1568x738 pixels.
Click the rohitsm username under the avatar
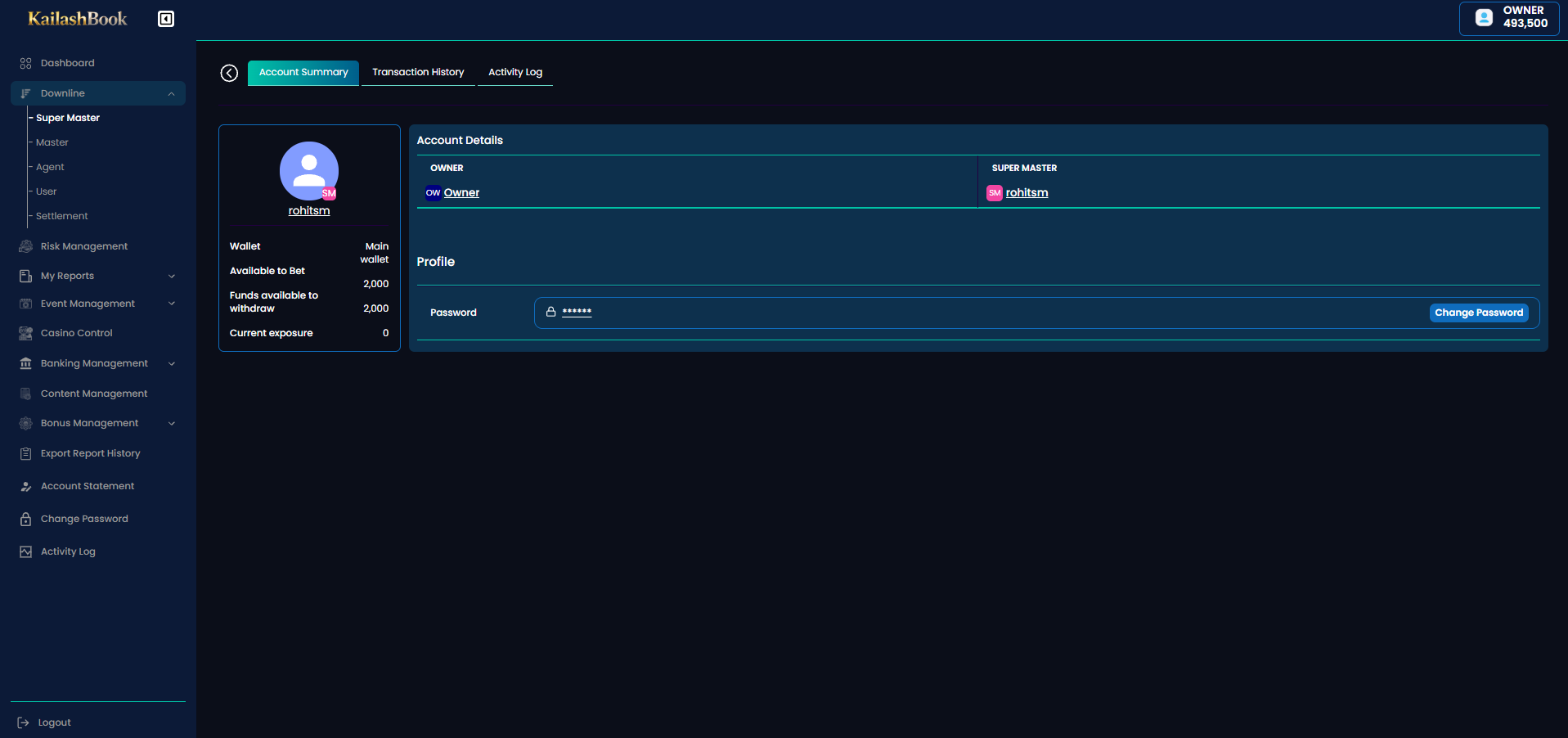pyautogui.click(x=309, y=211)
